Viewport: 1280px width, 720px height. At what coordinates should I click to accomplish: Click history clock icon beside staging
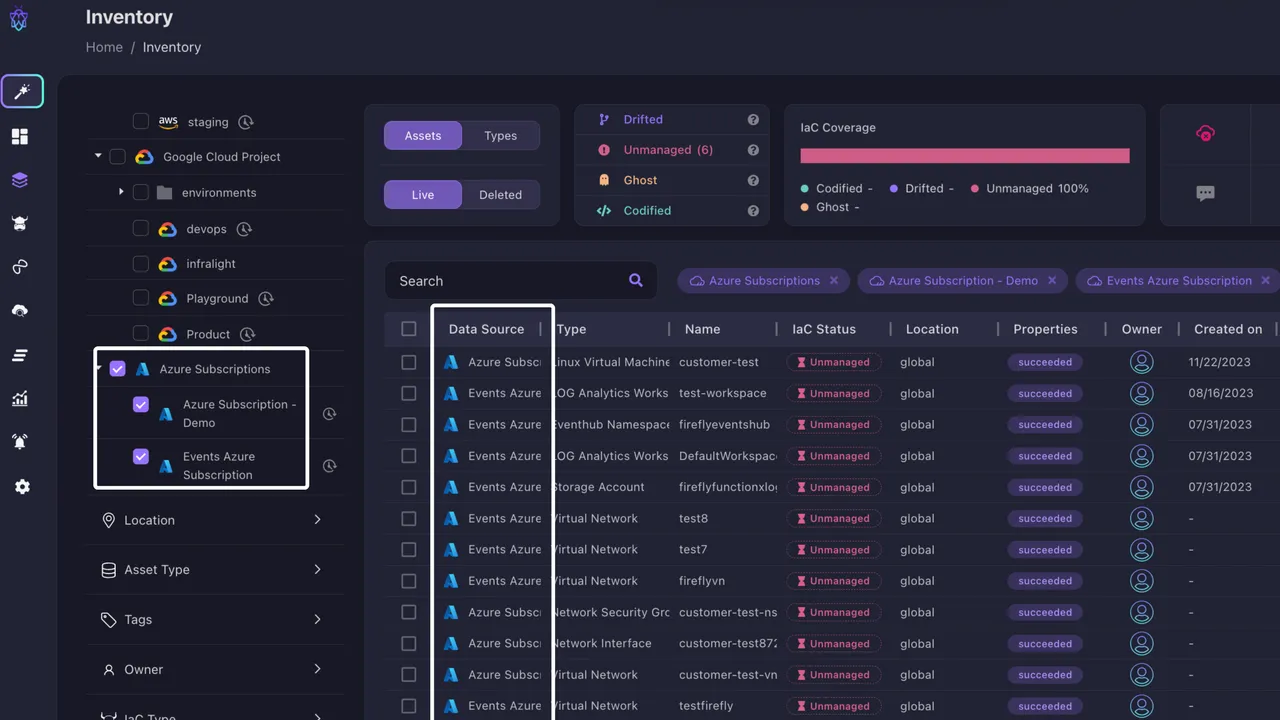coord(246,122)
